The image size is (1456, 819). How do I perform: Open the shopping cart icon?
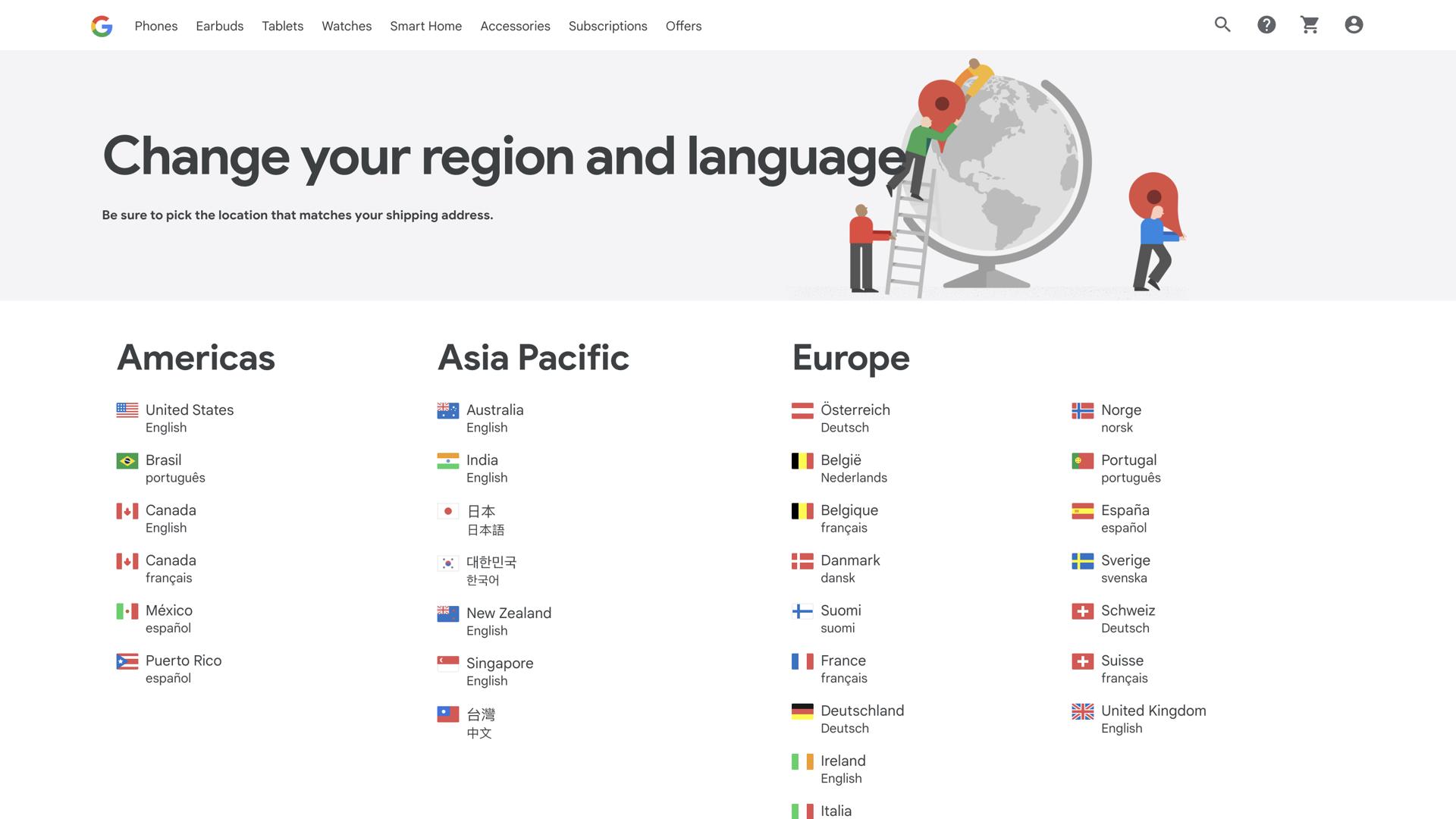[1310, 25]
